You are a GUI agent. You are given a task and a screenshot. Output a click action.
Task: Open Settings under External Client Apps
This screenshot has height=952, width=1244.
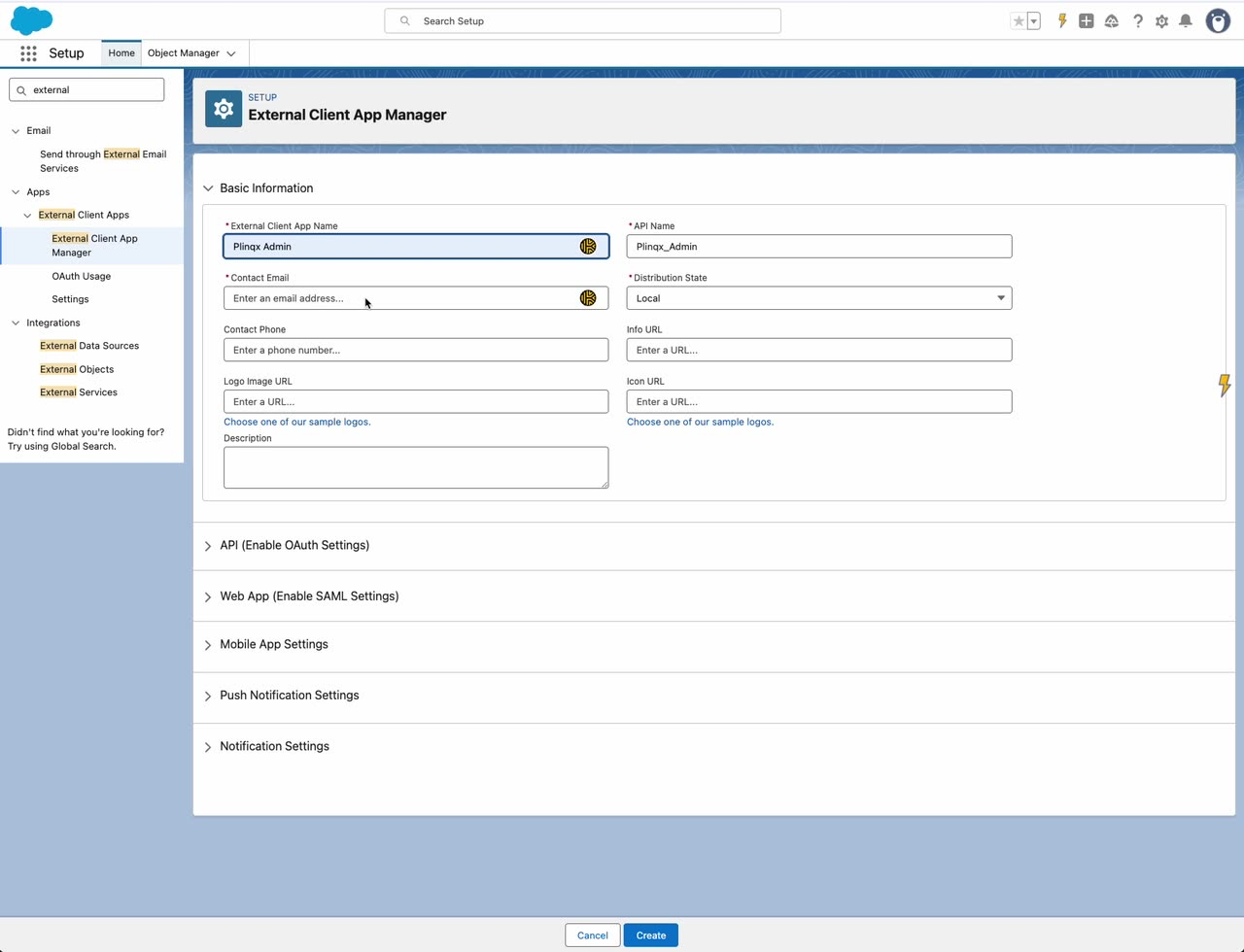[70, 299]
